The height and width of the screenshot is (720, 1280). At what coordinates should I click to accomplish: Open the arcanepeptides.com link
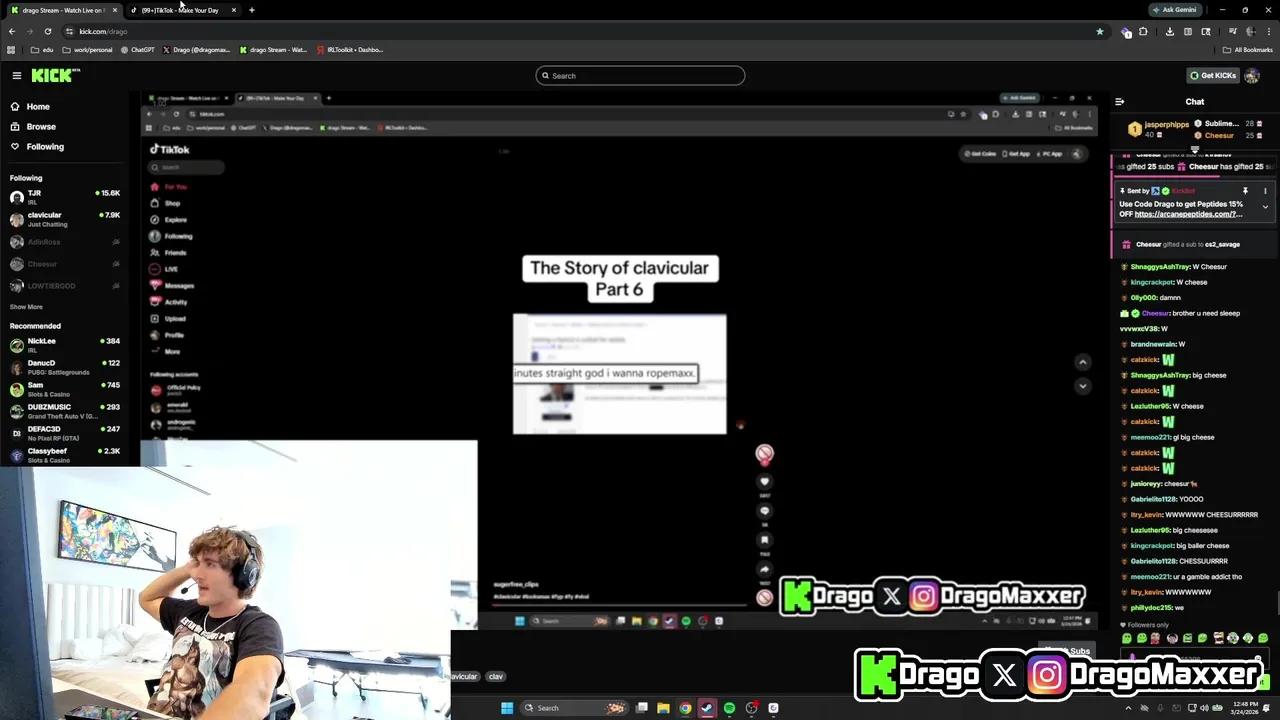(1188, 214)
